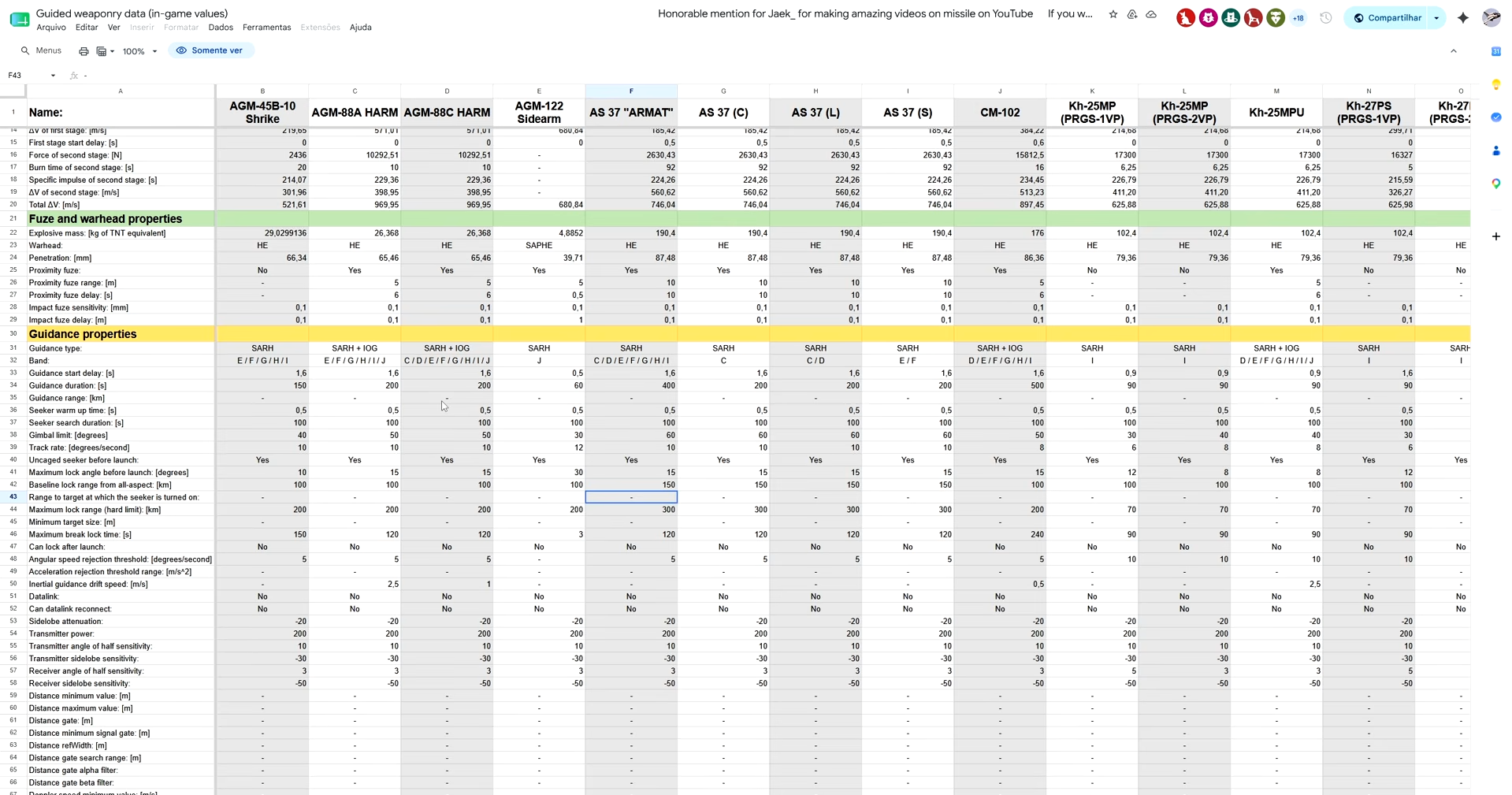Click the Compartilhar share button
The width and height of the screenshot is (1512, 795).
click(x=1387, y=18)
